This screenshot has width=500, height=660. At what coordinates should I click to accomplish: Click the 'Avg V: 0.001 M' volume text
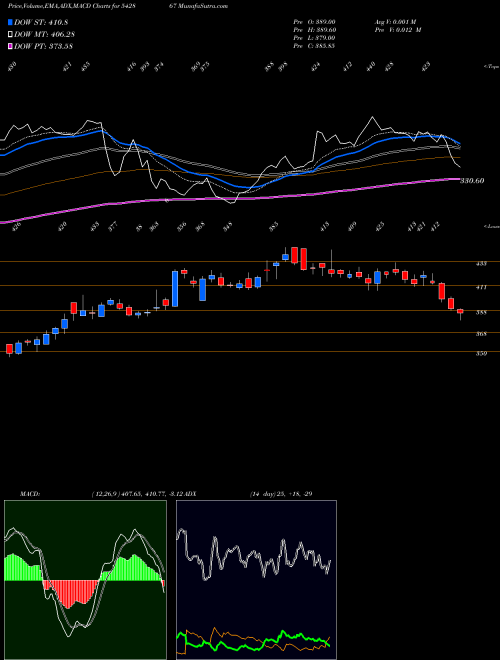click(395, 22)
